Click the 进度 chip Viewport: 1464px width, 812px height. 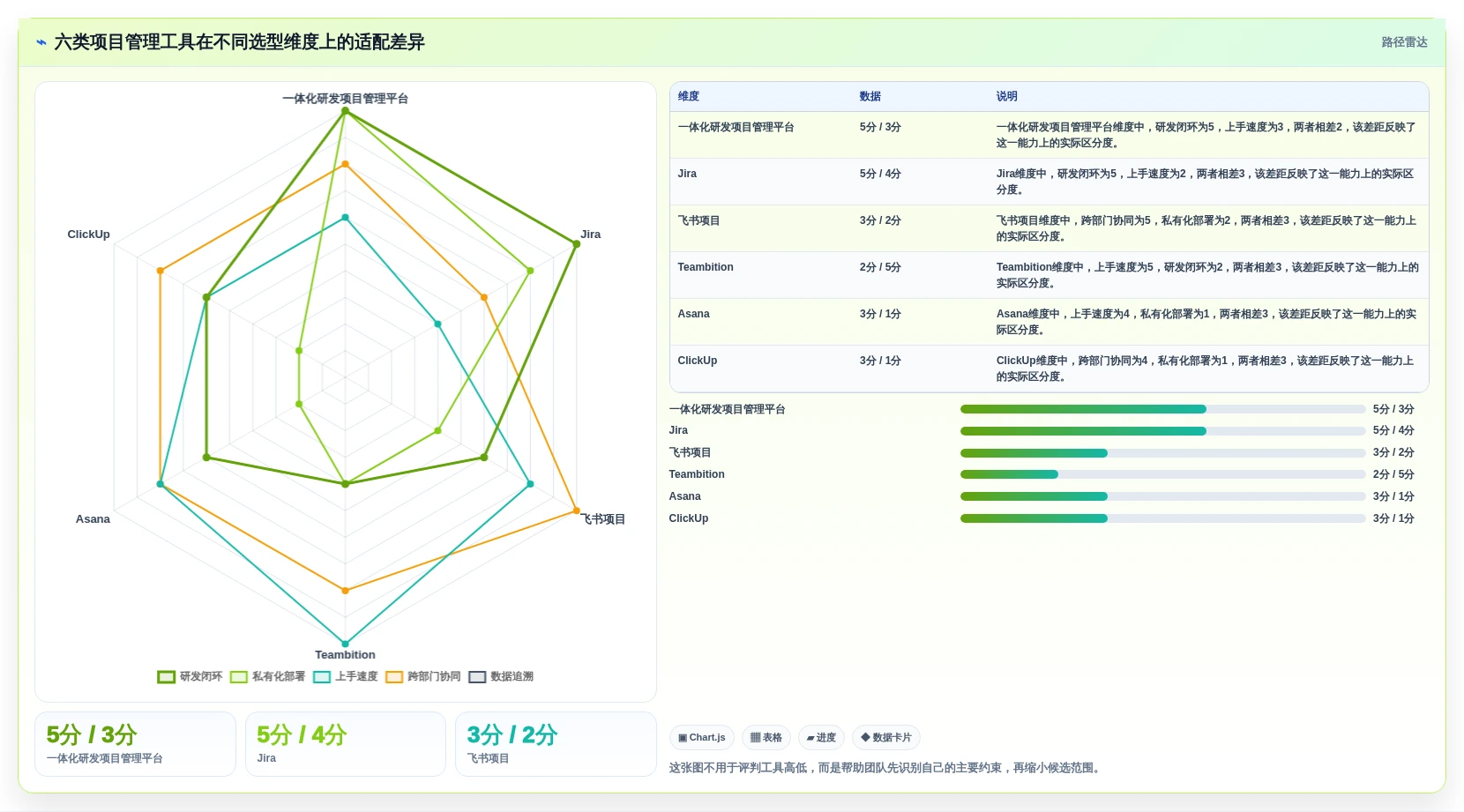[822, 737]
